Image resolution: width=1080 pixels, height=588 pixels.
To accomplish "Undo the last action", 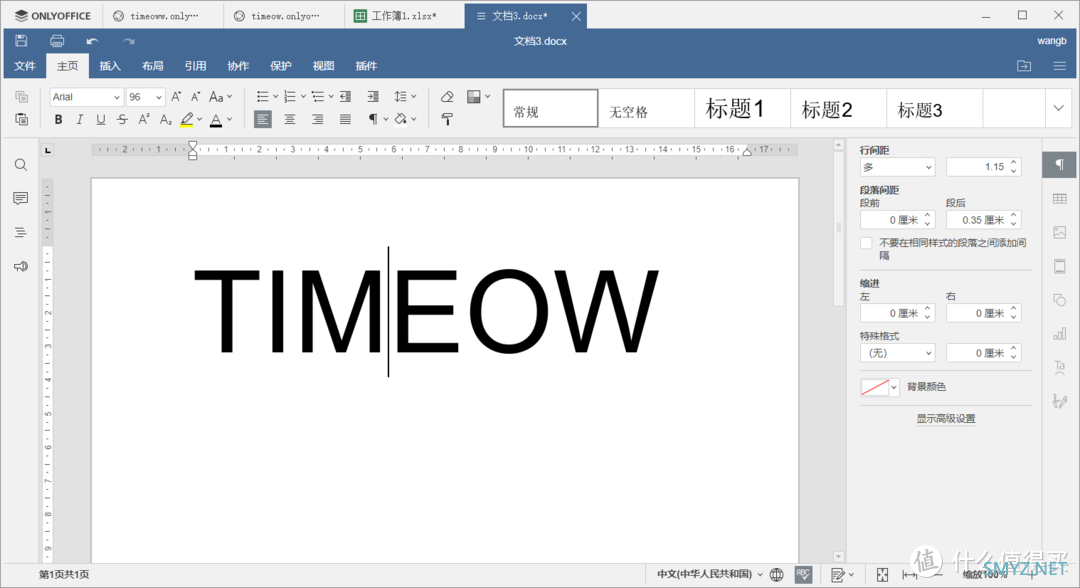I will click(92, 41).
